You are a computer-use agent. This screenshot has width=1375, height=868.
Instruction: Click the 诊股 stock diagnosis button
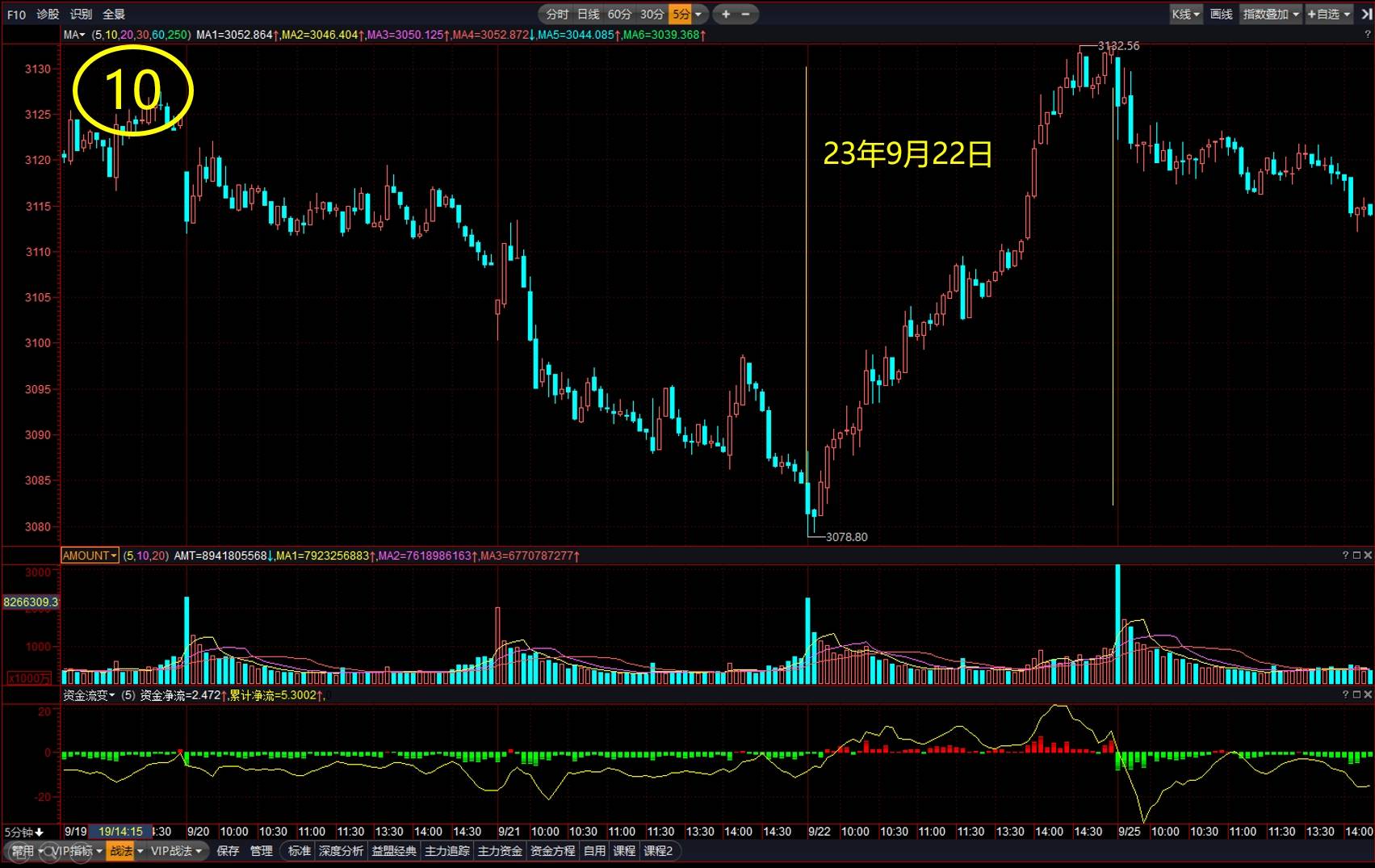coord(48,15)
